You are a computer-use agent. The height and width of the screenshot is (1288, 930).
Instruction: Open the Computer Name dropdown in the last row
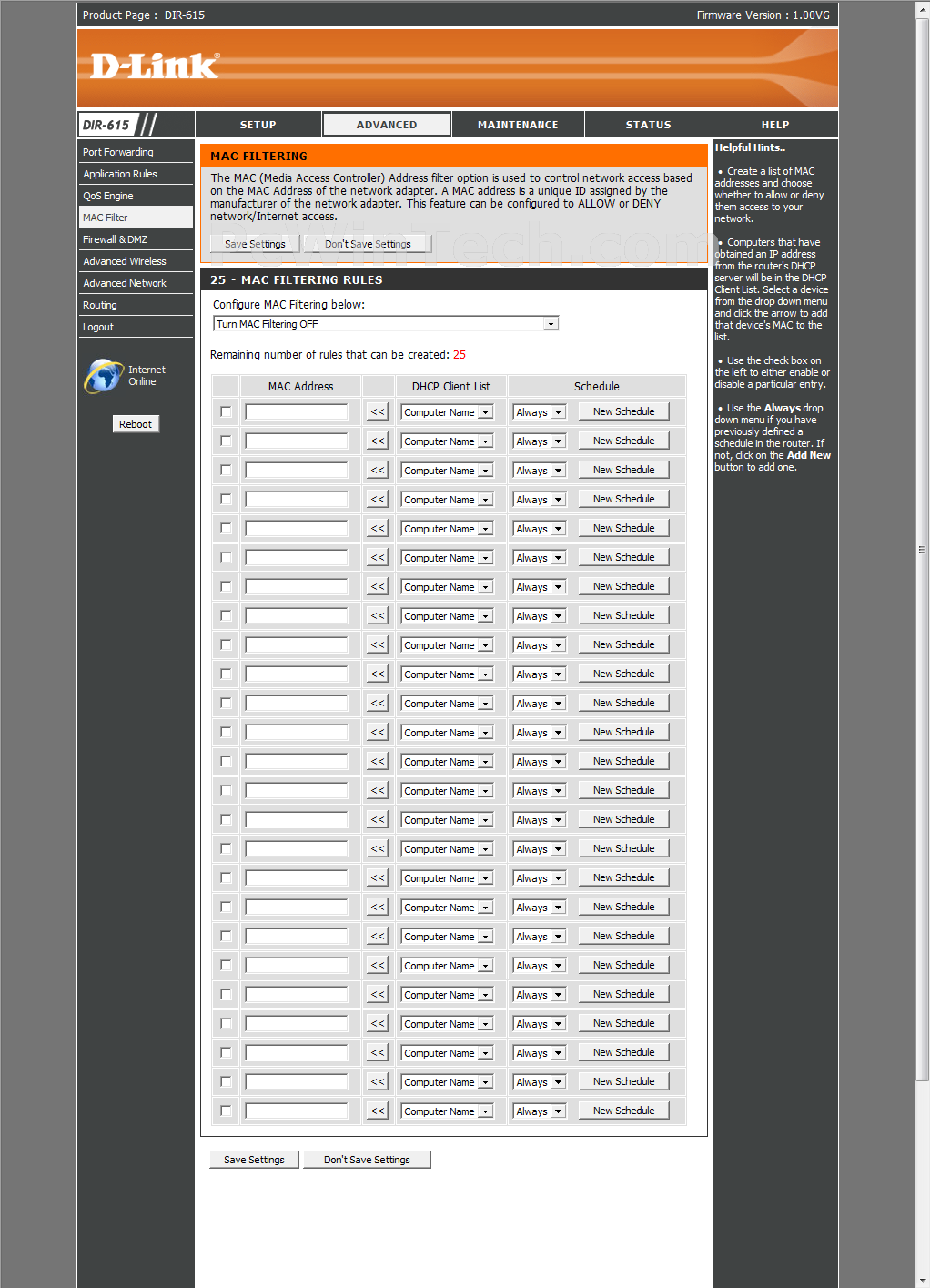tap(447, 1111)
